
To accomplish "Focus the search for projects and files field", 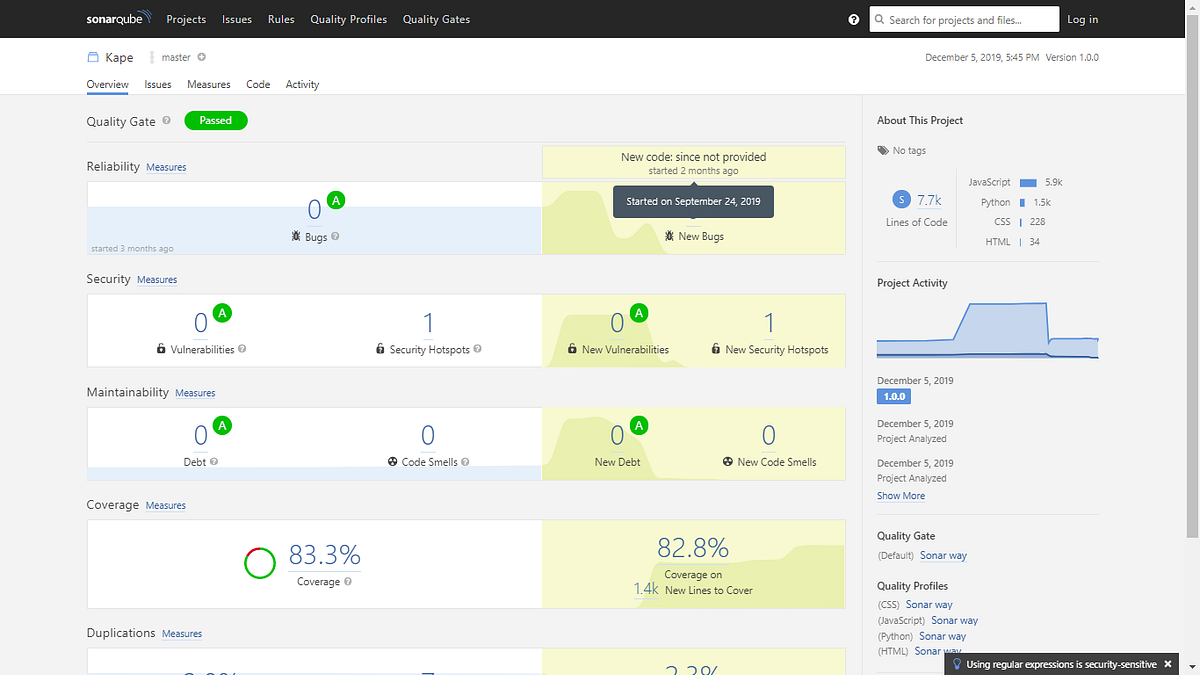I will tap(964, 19).
